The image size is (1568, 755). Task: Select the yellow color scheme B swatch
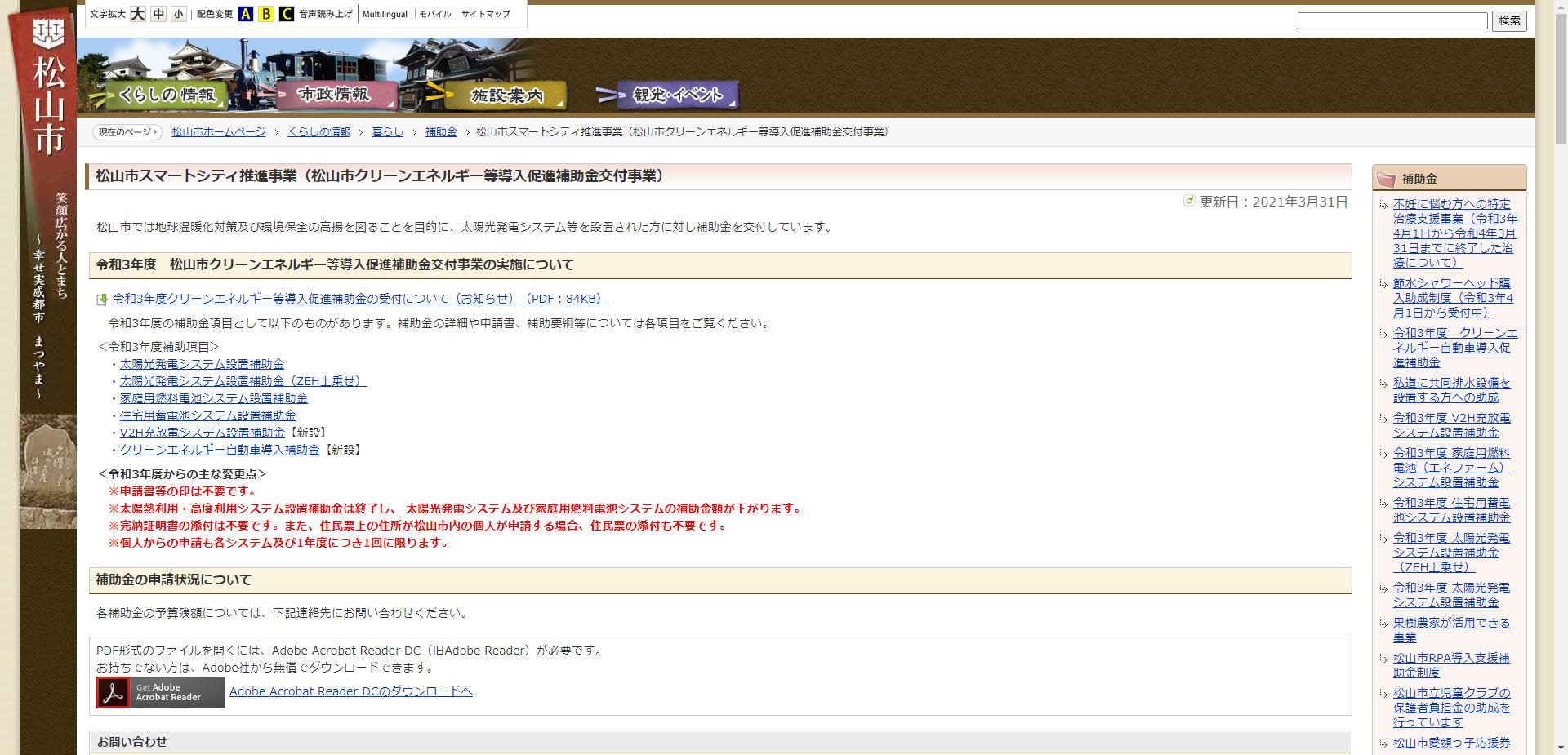click(x=265, y=14)
